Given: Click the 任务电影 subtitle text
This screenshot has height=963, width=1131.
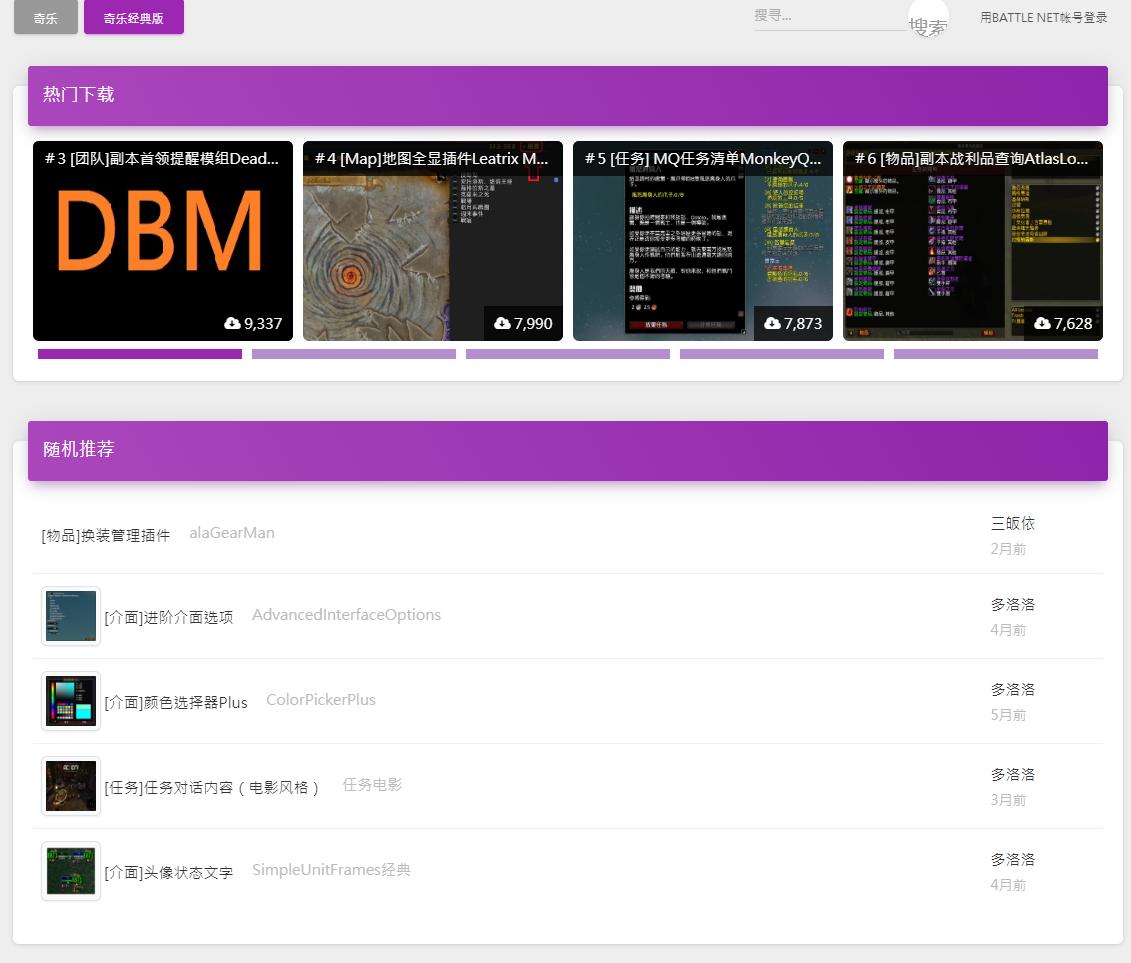Looking at the screenshot, I should [372, 784].
